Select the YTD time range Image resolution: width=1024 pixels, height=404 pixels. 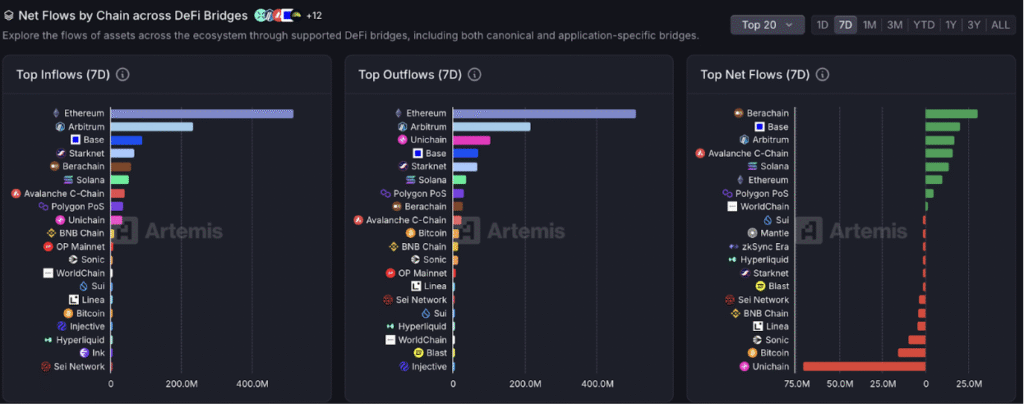pyautogui.click(x=923, y=25)
